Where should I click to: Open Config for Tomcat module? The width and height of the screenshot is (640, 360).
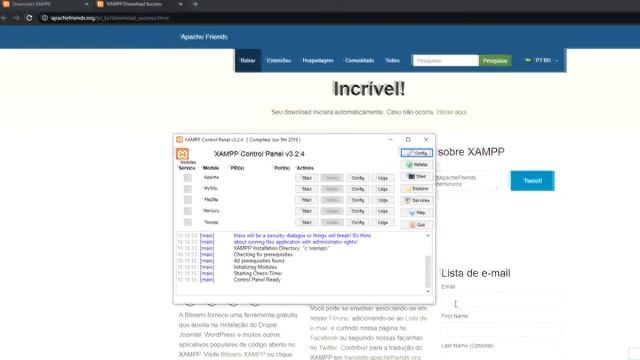pos(358,222)
